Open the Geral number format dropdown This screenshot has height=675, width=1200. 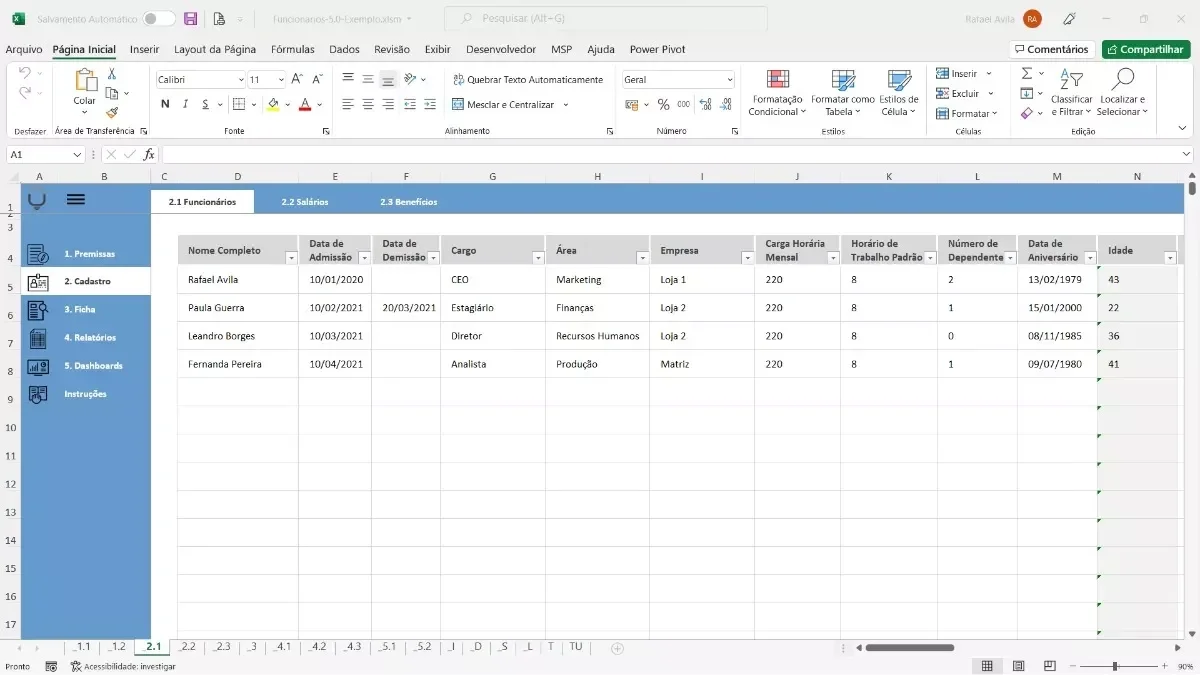point(730,80)
